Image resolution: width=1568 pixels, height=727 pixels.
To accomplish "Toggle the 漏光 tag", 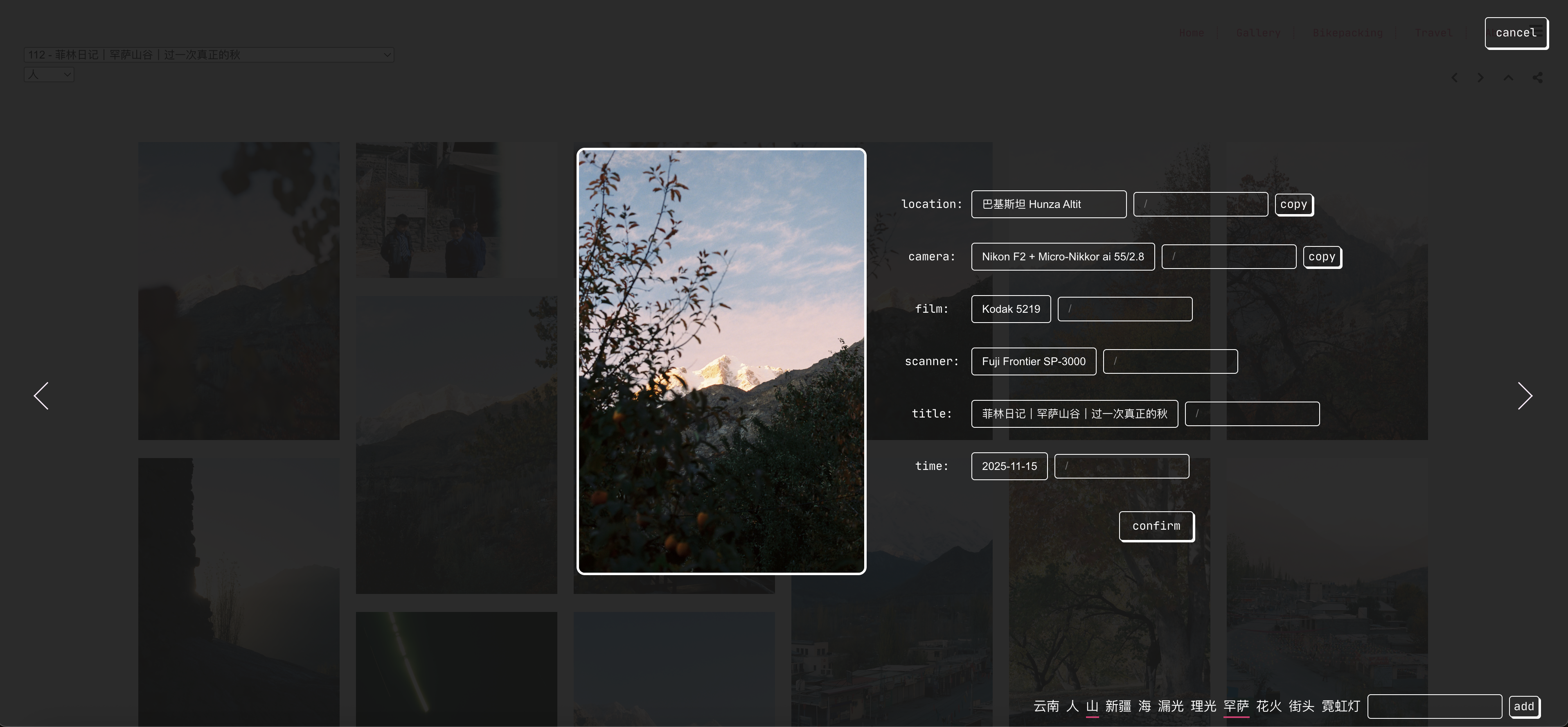I will pyautogui.click(x=1170, y=706).
